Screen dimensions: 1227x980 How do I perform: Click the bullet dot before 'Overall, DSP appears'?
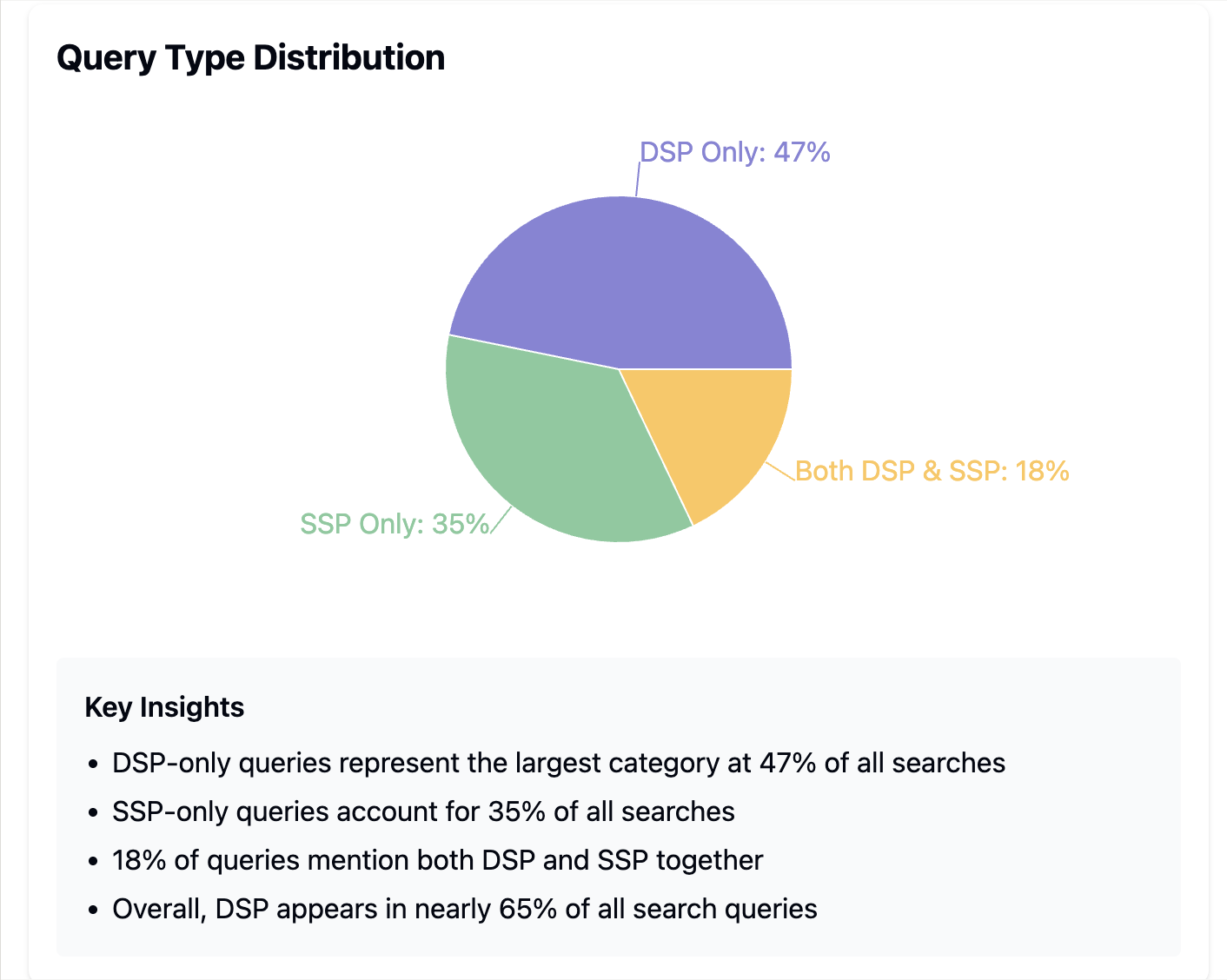pyautogui.click(x=94, y=911)
